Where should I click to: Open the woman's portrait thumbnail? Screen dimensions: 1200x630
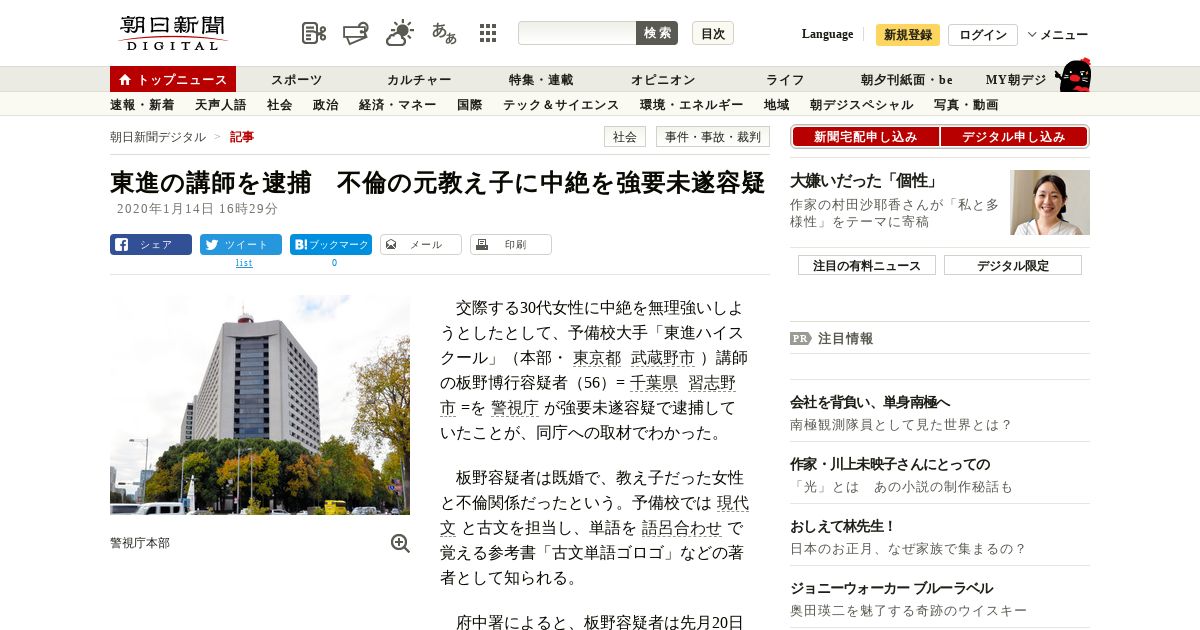(x=1050, y=202)
